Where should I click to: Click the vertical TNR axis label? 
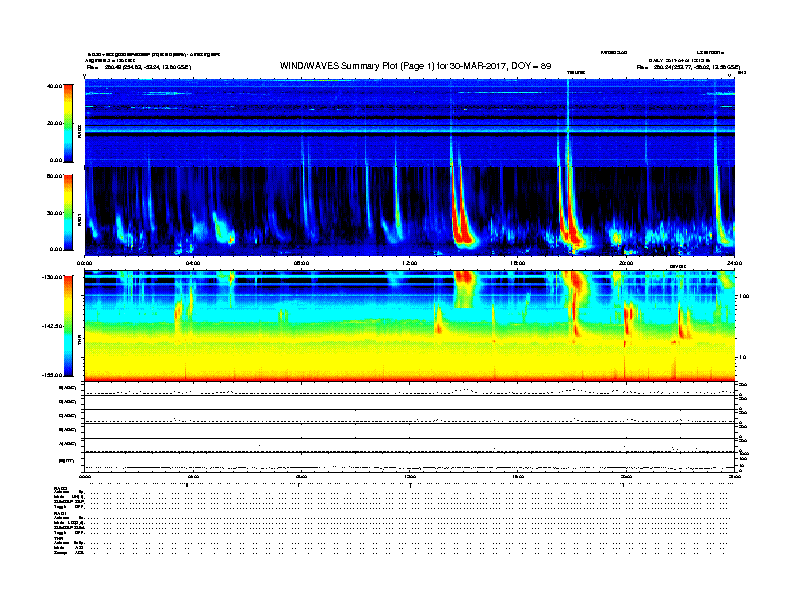click(x=79, y=341)
